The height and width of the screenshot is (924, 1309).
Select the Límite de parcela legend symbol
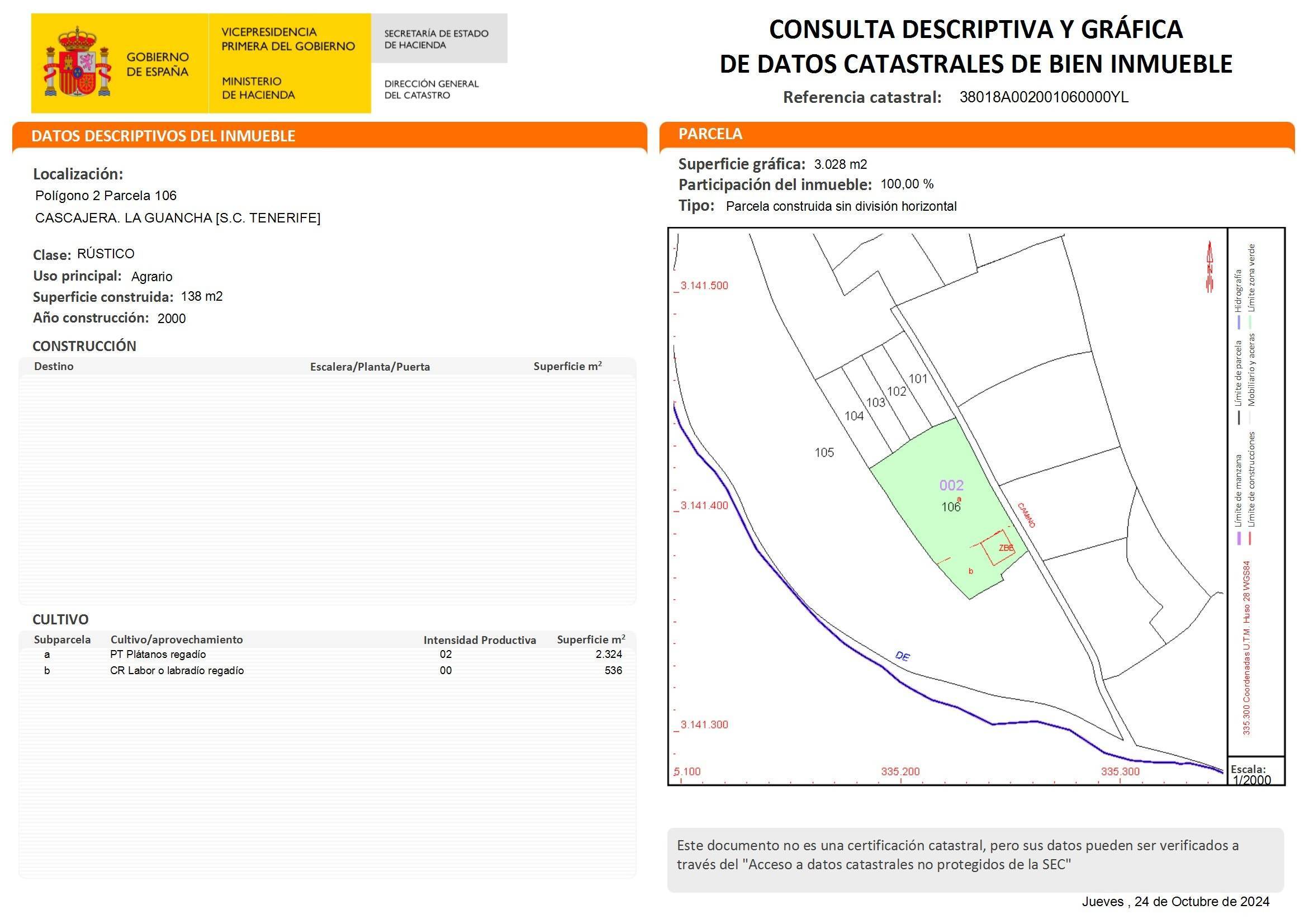tap(1239, 417)
